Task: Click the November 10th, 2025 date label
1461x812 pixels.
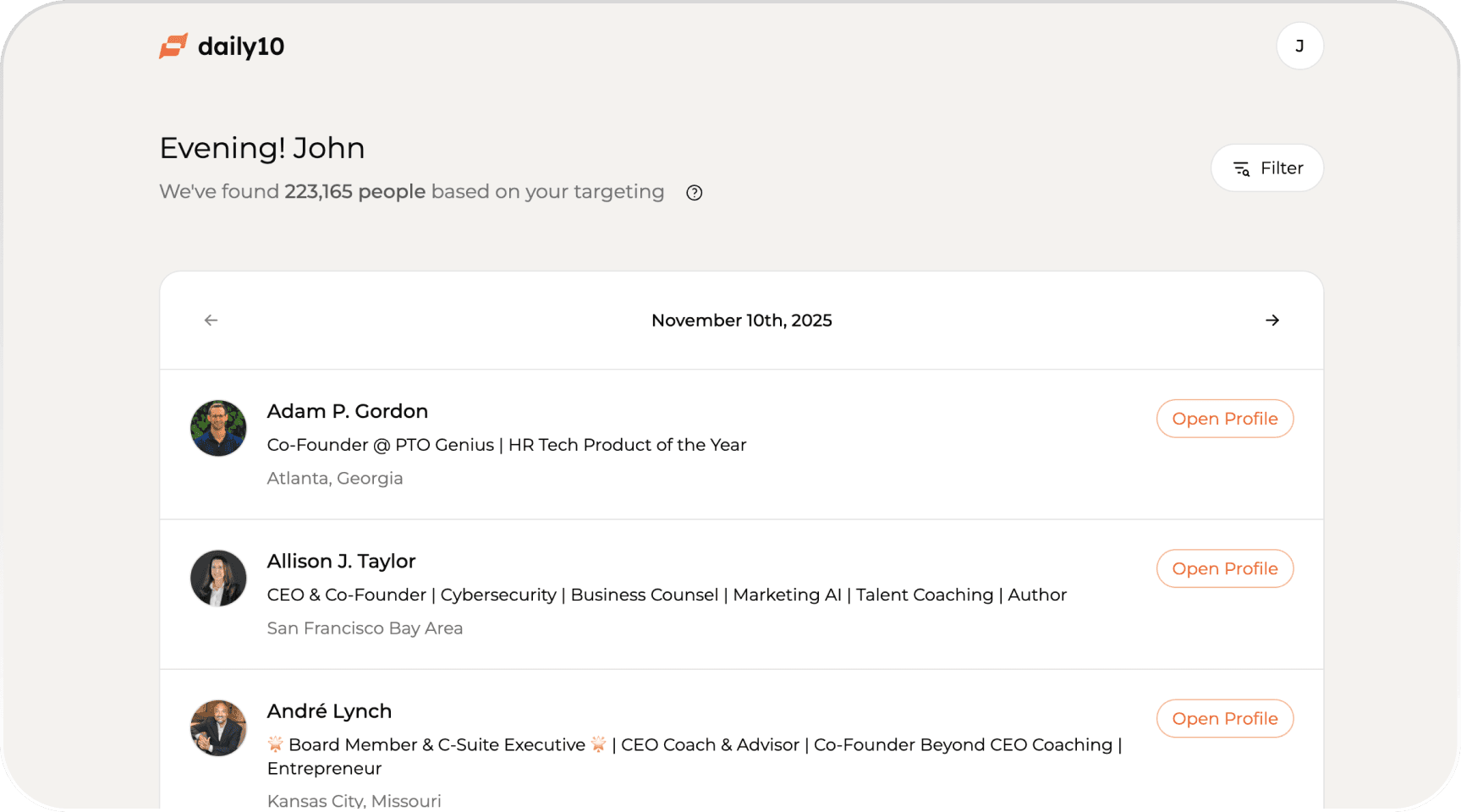Action: (x=741, y=321)
